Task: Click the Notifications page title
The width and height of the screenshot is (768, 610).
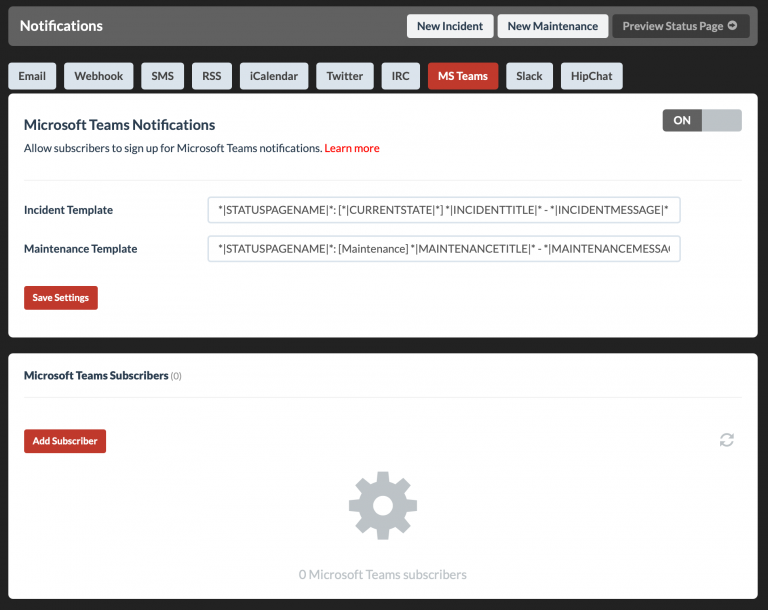Action: [x=61, y=25]
